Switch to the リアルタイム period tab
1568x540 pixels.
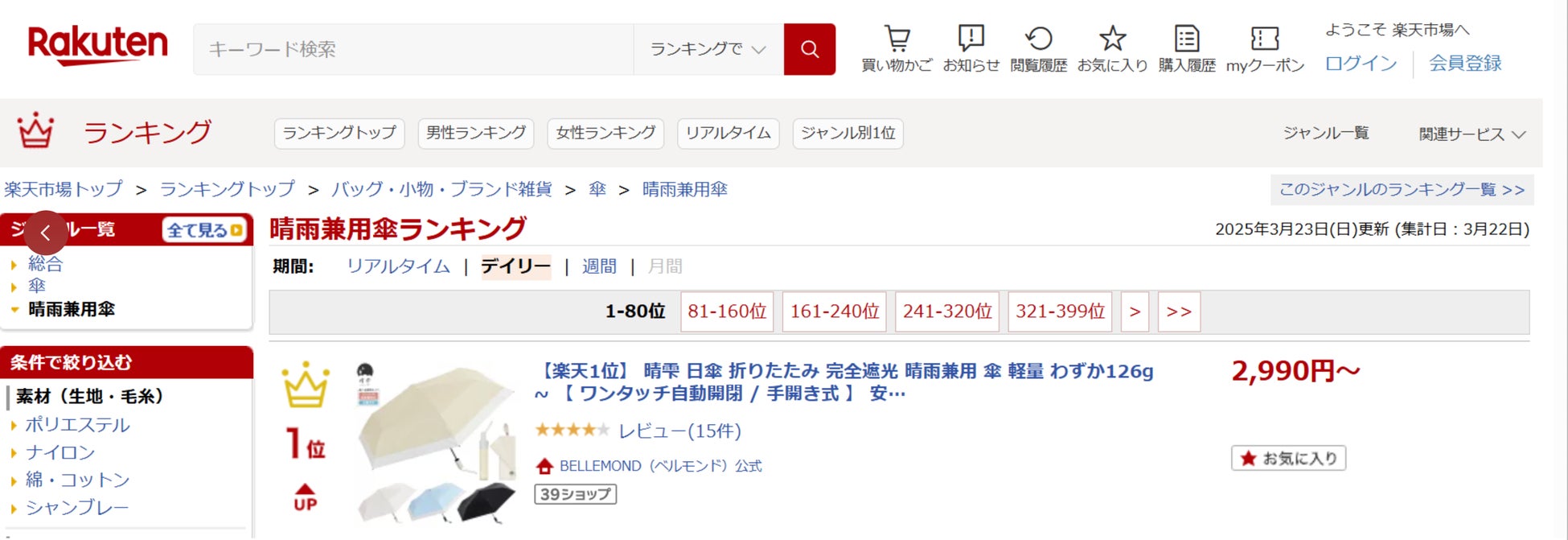(x=398, y=266)
